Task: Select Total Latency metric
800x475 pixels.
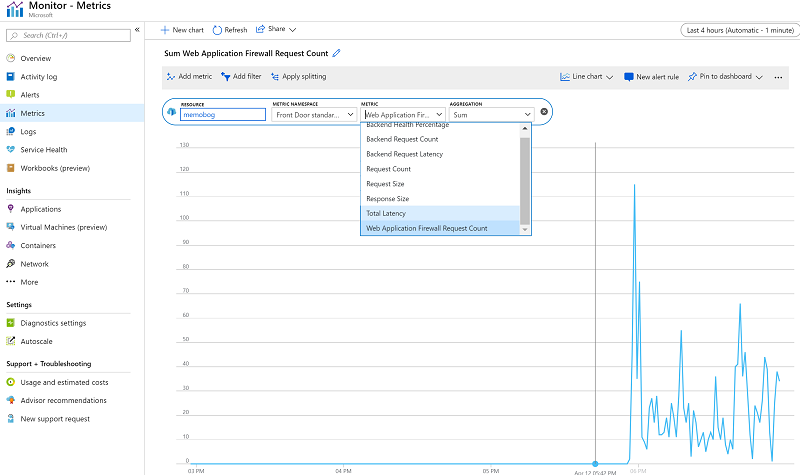Action: (x=440, y=213)
